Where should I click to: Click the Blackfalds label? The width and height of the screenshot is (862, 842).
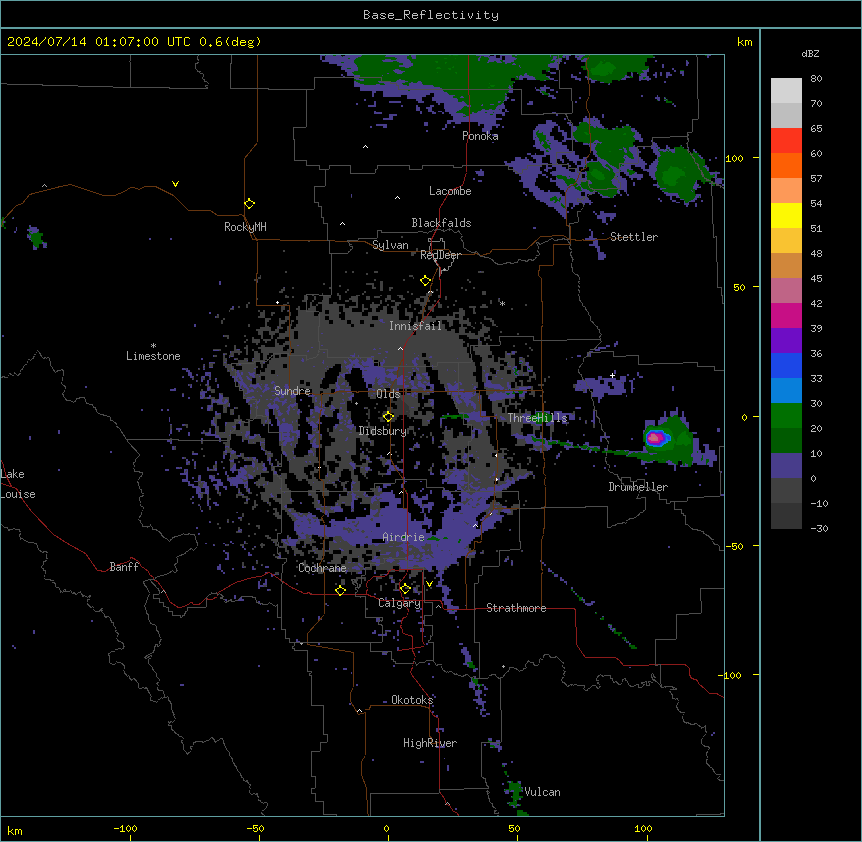click(441, 223)
